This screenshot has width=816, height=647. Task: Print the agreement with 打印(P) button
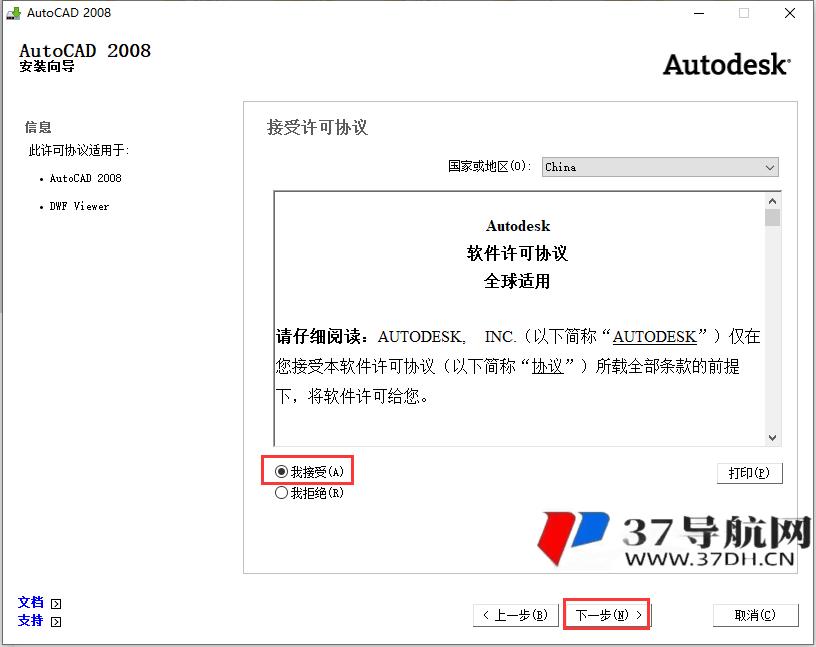click(x=749, y=473)
